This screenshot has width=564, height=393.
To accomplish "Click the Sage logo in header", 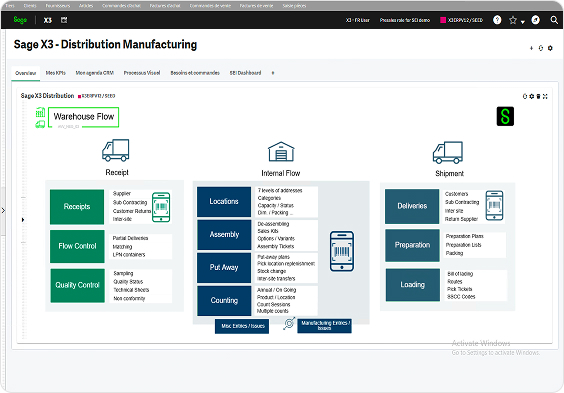I will pos(20,20).
